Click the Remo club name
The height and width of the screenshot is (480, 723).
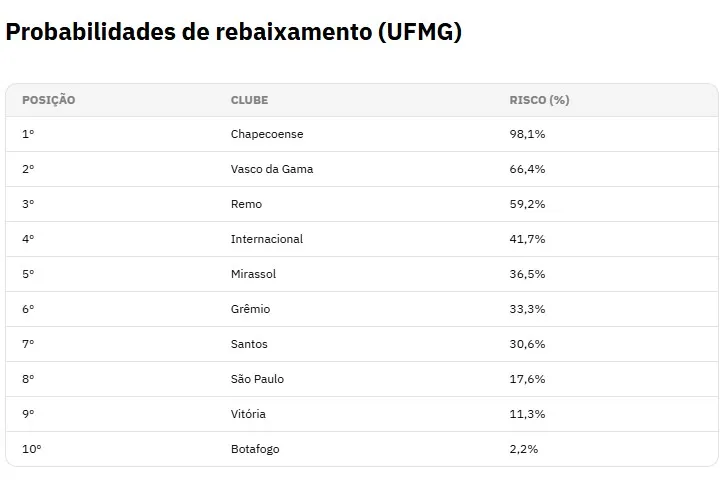pyautogui.click(x=246, y=204)
